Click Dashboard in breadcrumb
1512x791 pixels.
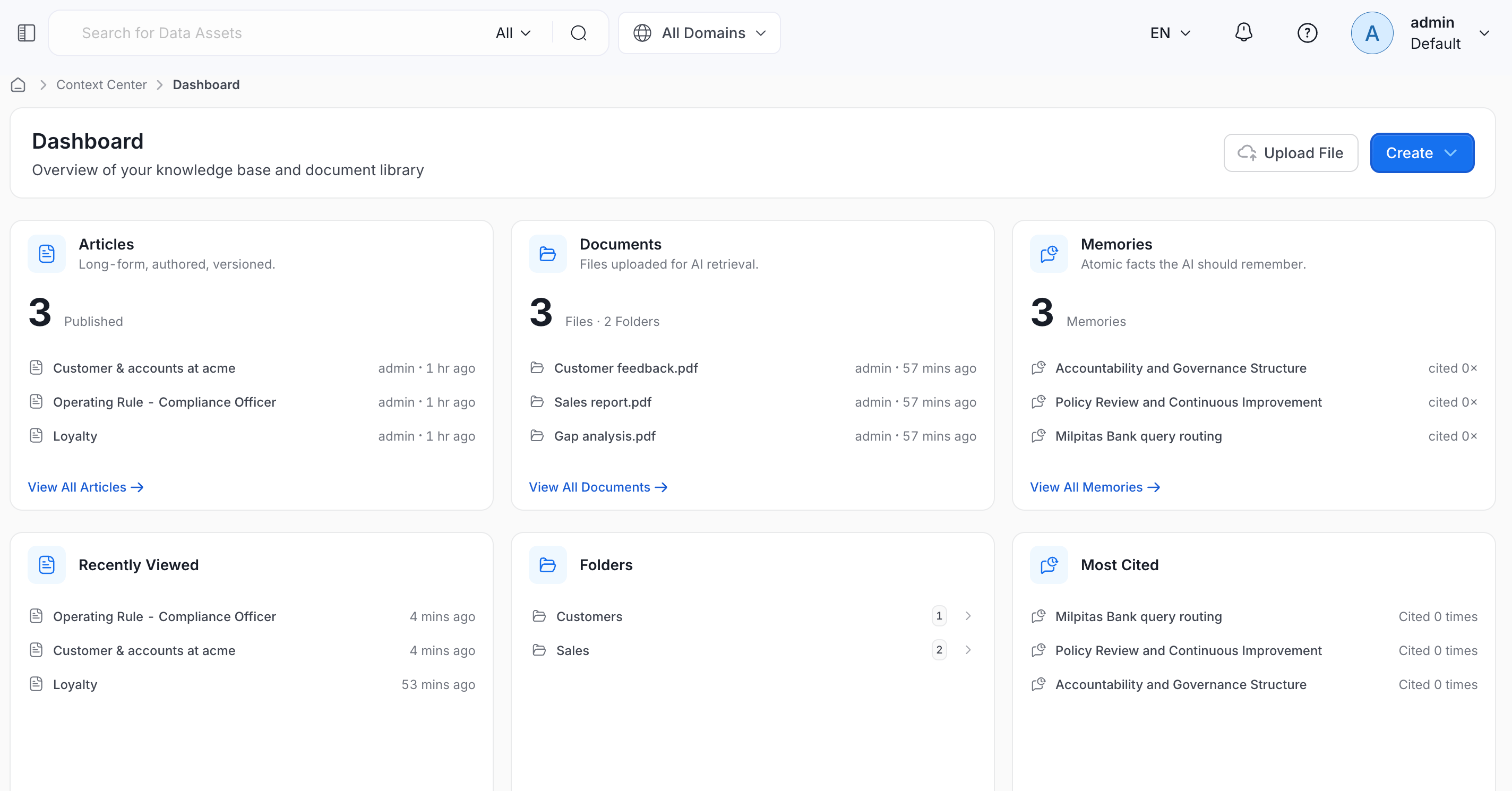(206, 84)
